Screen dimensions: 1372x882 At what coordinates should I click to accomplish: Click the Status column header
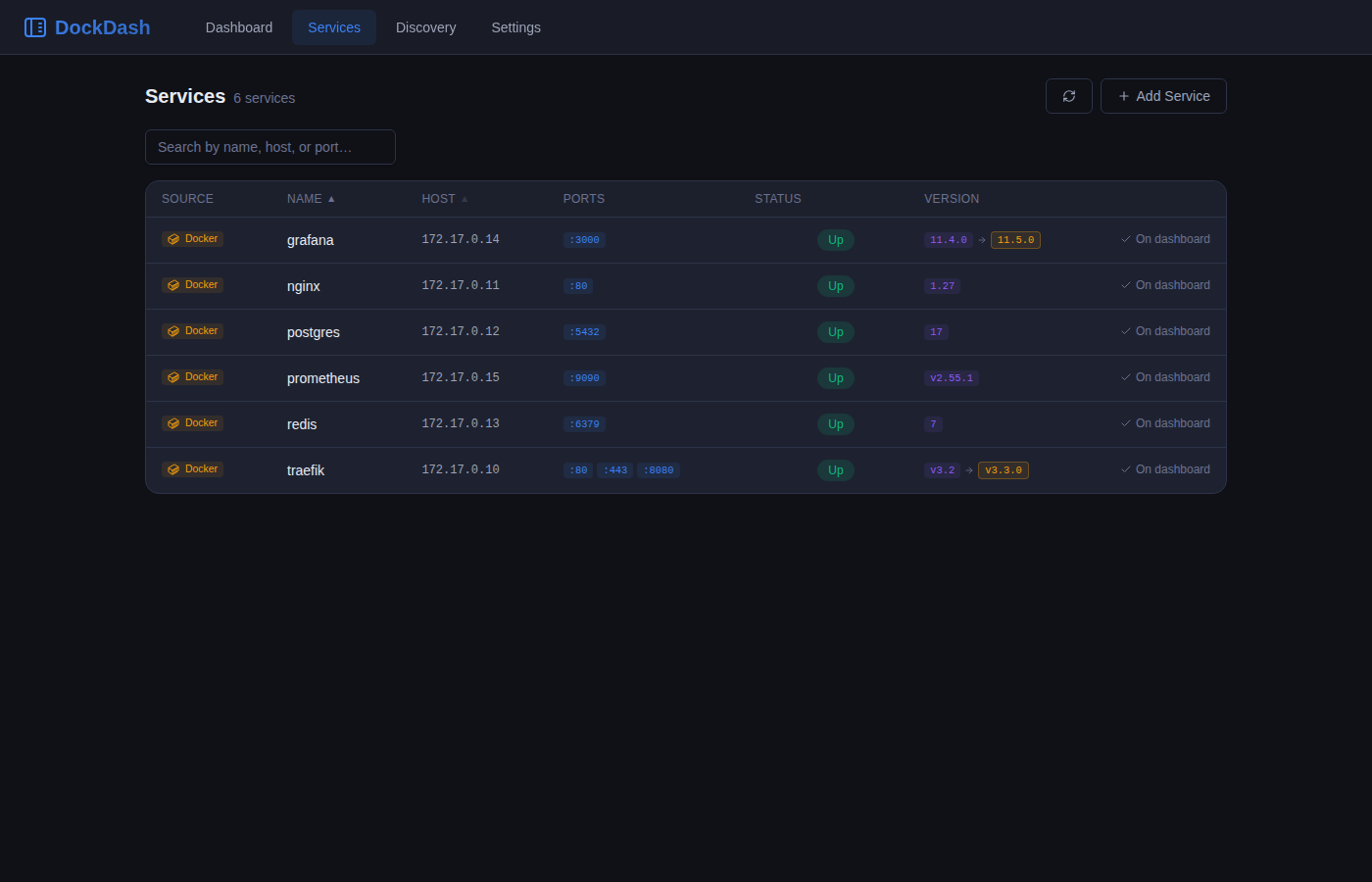pos(778,199)
